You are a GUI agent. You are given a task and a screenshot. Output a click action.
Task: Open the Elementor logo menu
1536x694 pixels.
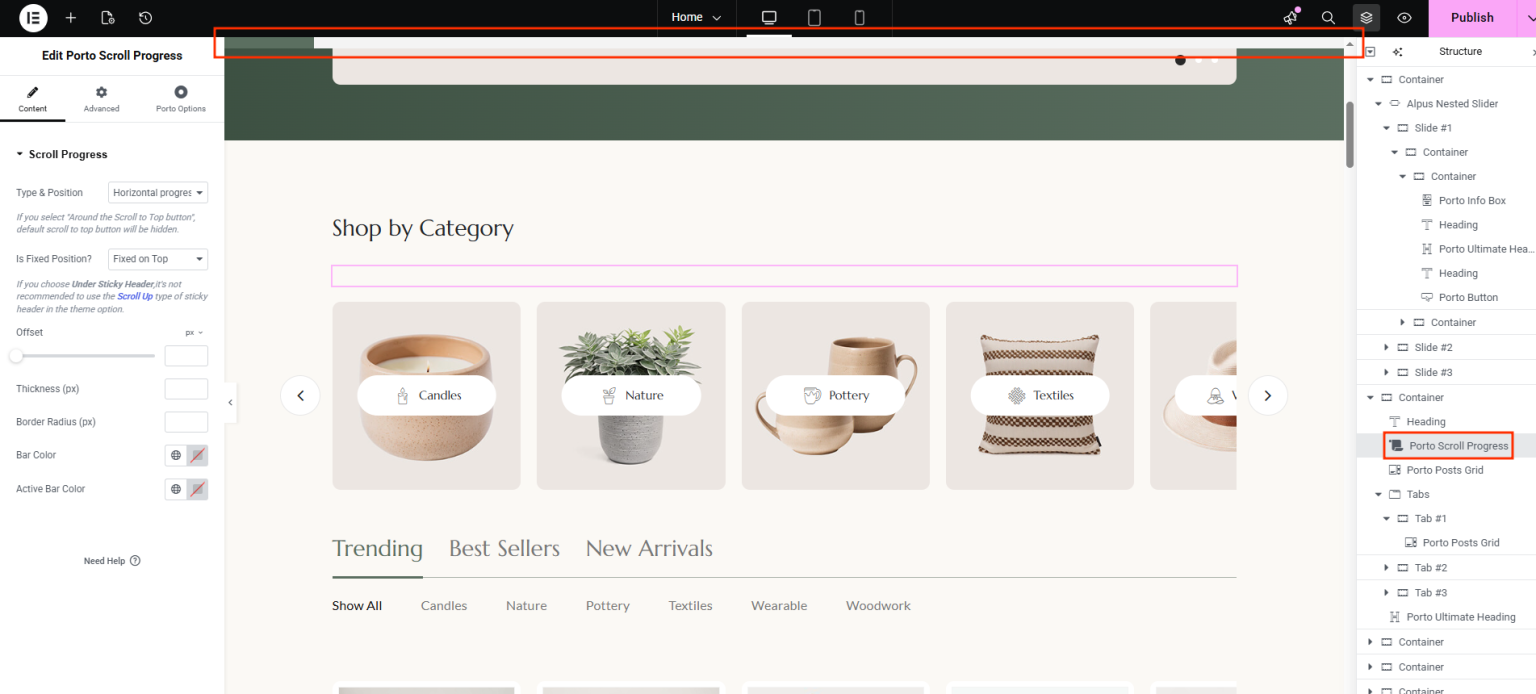(x=33, y=18)
